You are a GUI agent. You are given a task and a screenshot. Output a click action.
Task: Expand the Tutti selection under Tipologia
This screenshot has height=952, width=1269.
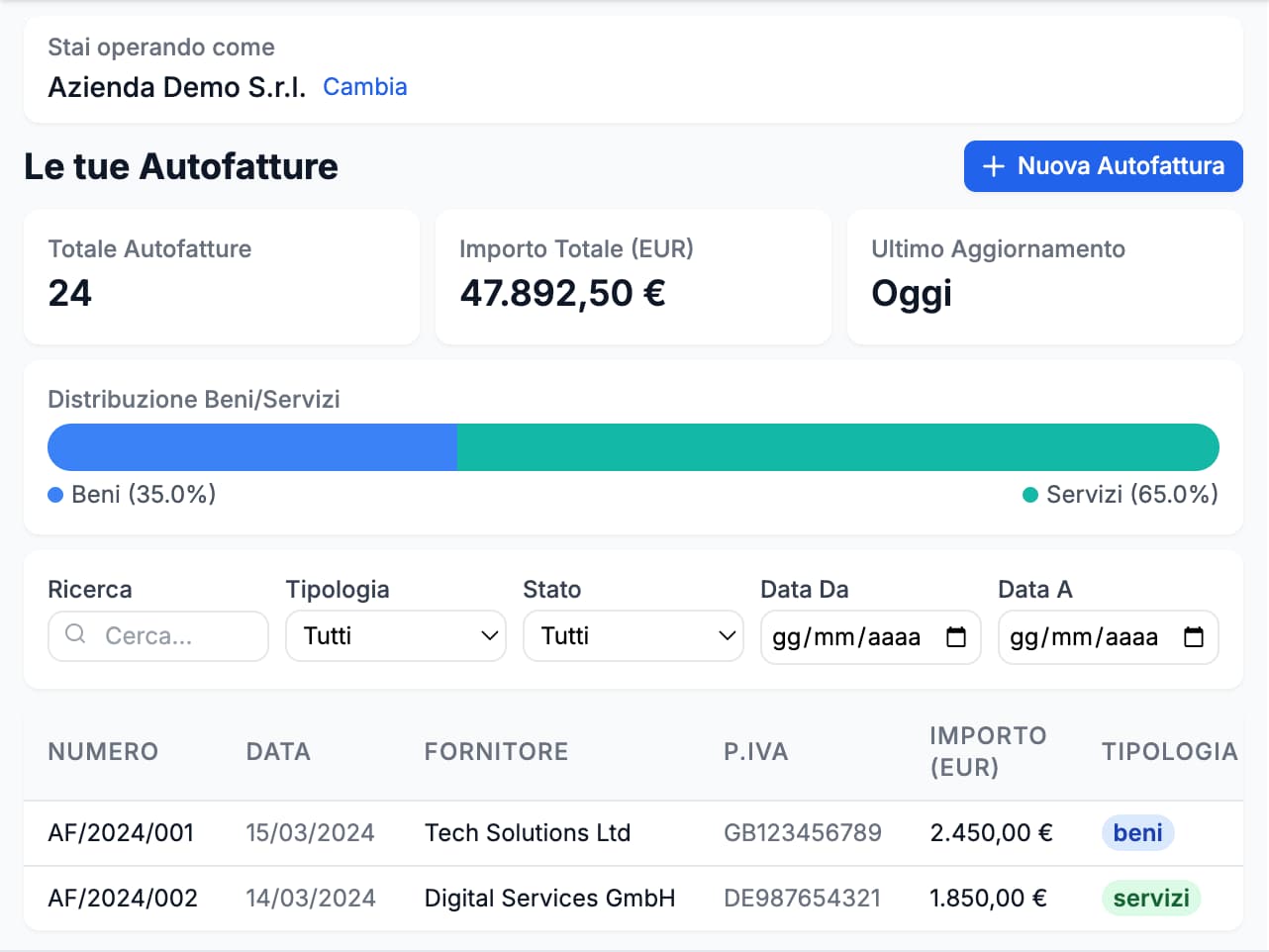click(x=396, y=636)
